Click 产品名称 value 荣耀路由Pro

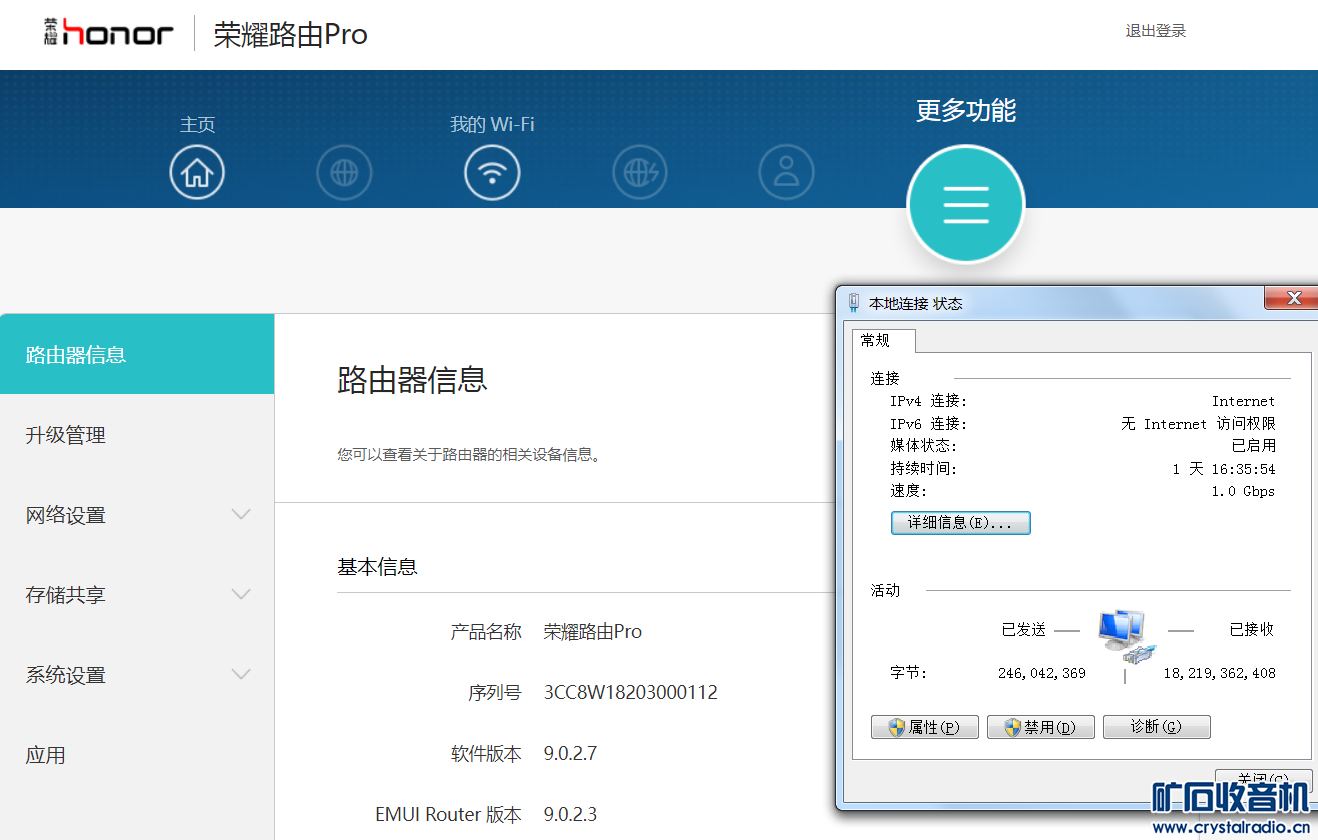(x=592, y=632)
